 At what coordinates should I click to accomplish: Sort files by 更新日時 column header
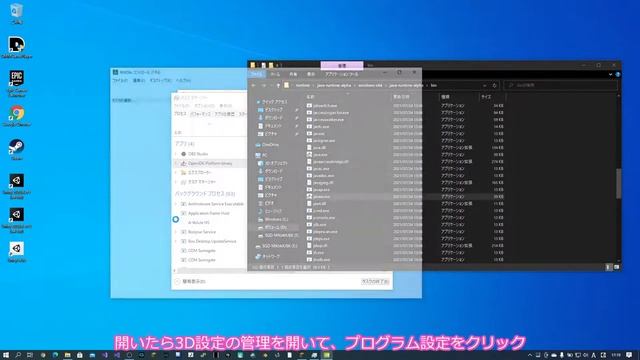[401, 97]
